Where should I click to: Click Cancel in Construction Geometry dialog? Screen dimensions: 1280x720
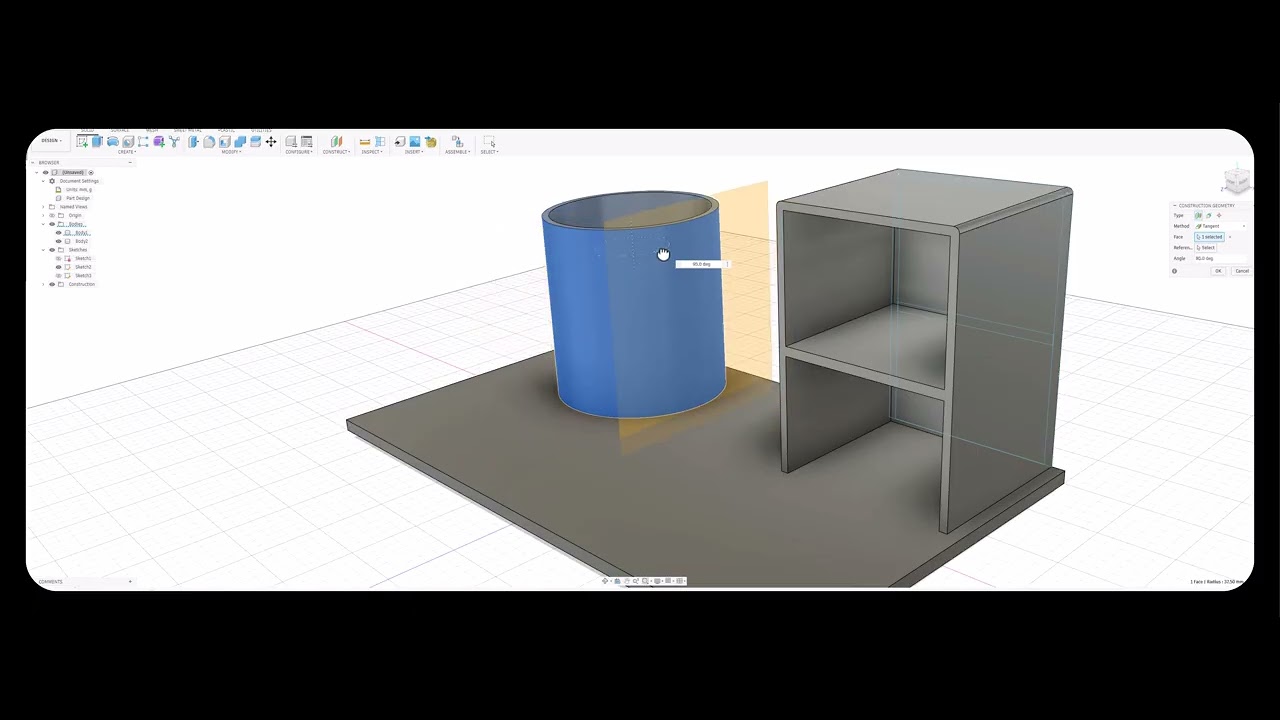(1241, 271)
